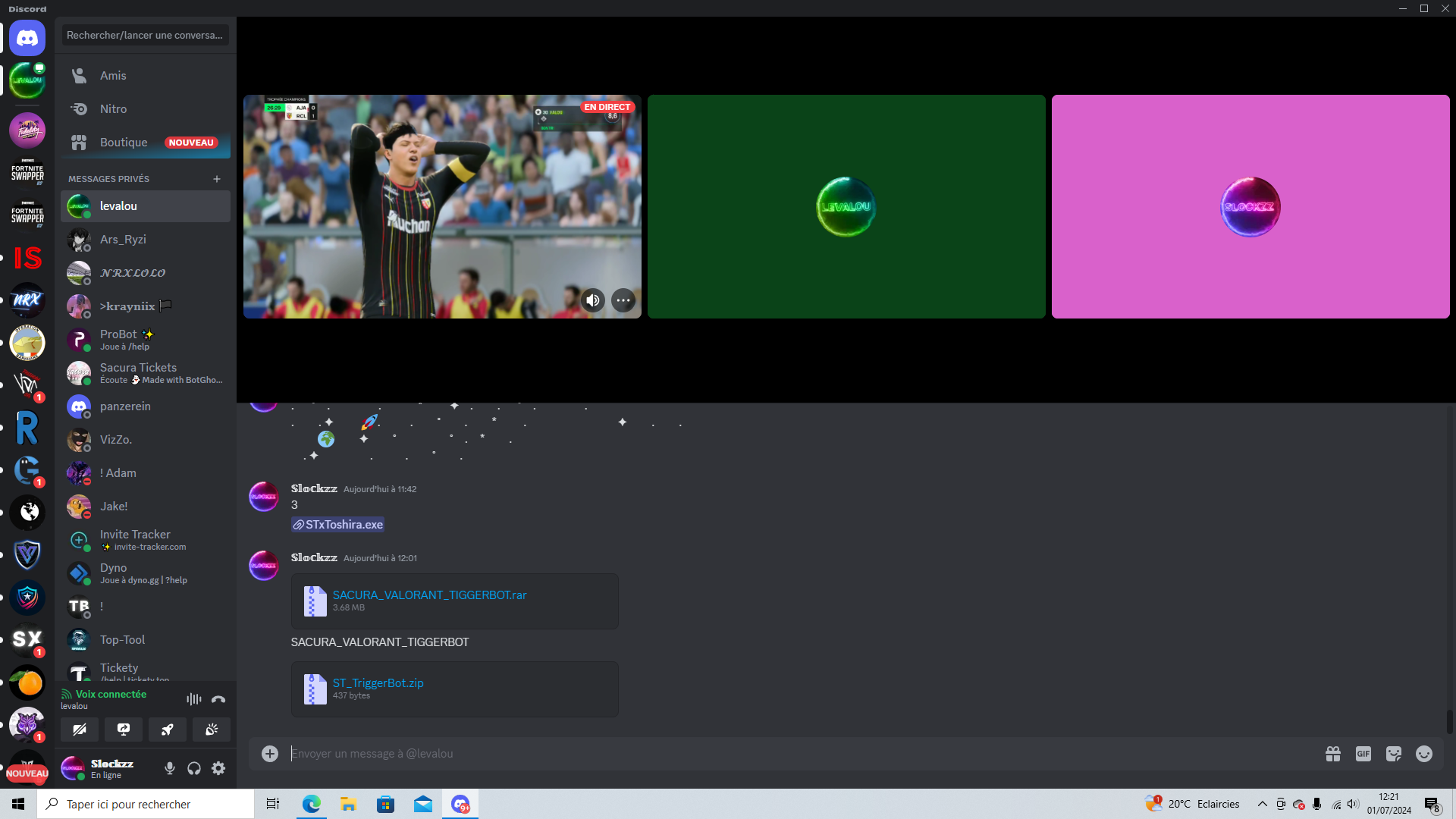Open the Invite Tracker conversation
Screen dimensions: 1456x819
[x=146, y=540]
